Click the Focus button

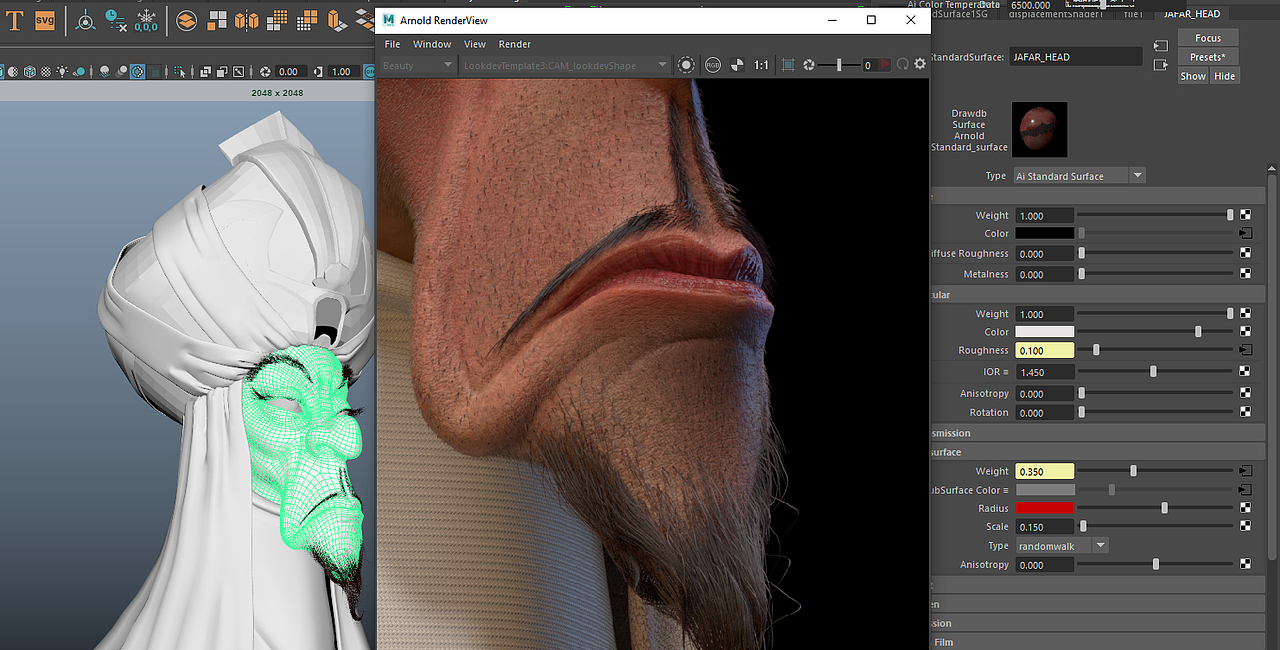[x=1208, y=38]
